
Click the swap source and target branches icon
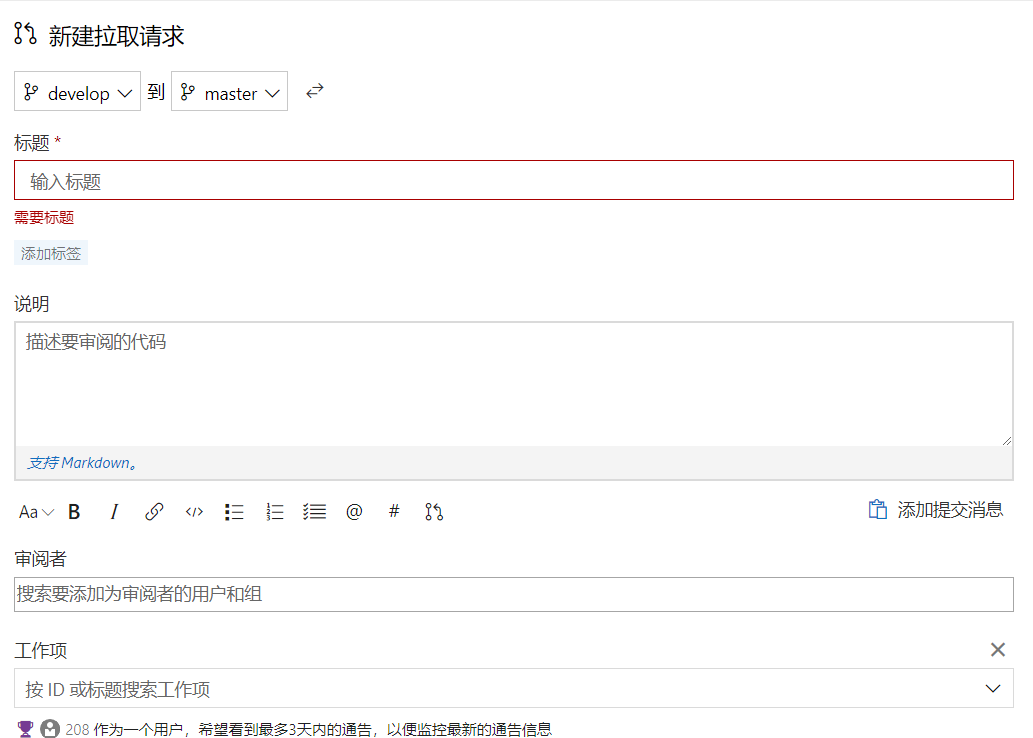click(x=314, y=90)
